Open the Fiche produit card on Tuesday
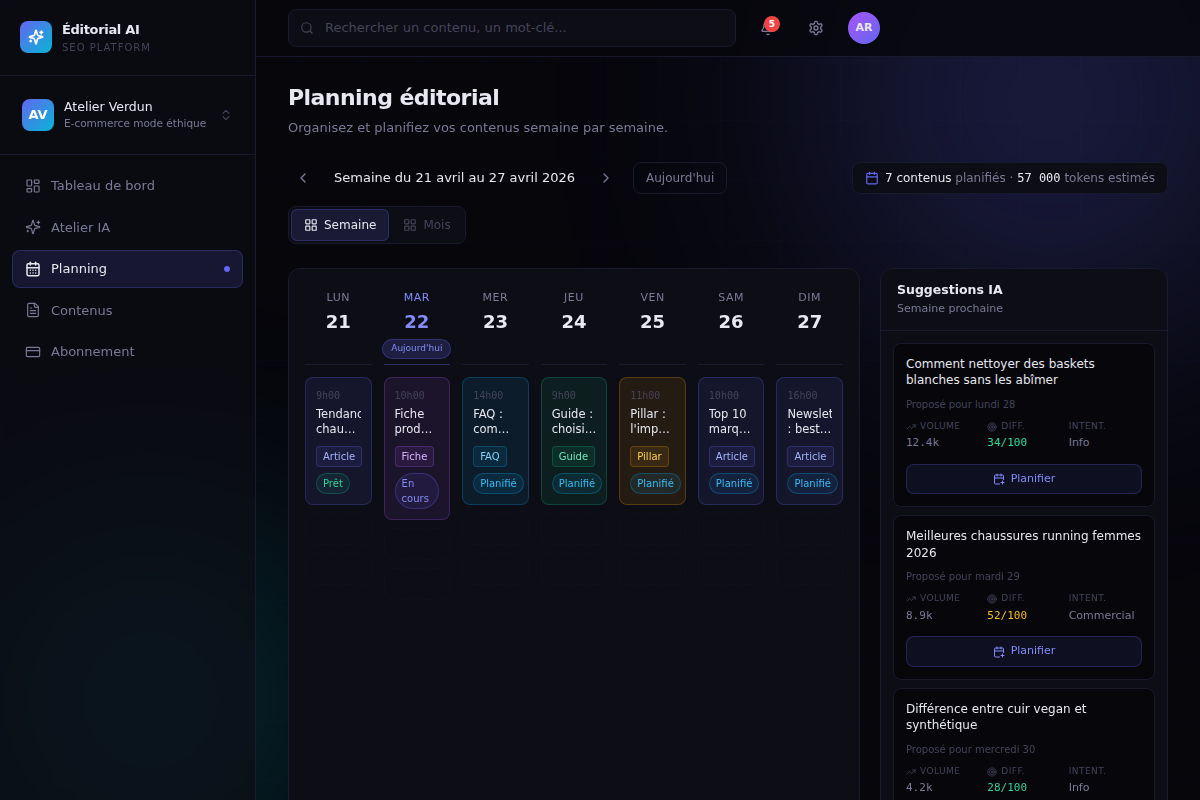Viewport: 1200px width, 800px height. 417,448
